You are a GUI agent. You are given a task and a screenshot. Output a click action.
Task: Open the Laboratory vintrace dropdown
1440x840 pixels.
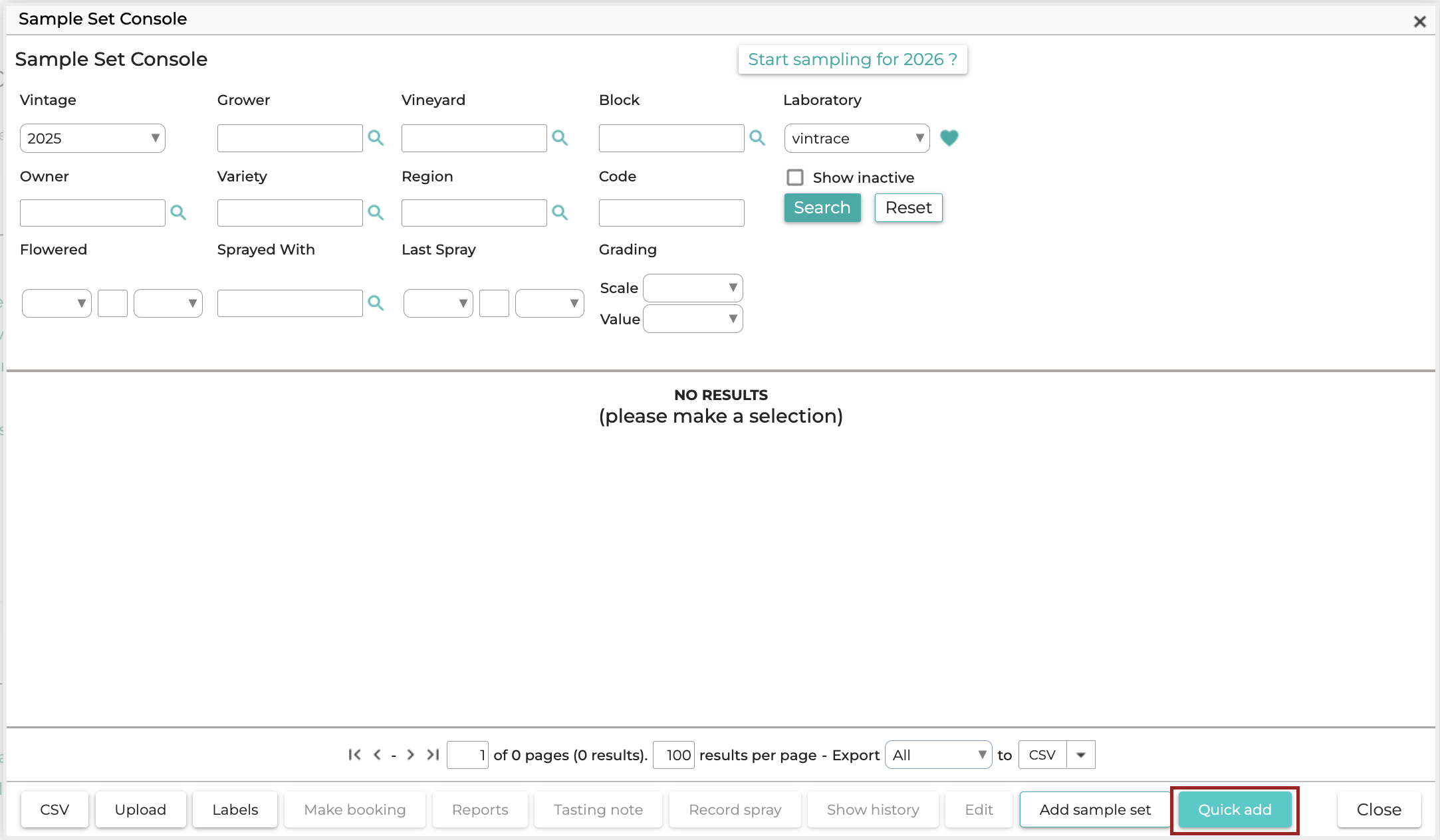point(857,138)
